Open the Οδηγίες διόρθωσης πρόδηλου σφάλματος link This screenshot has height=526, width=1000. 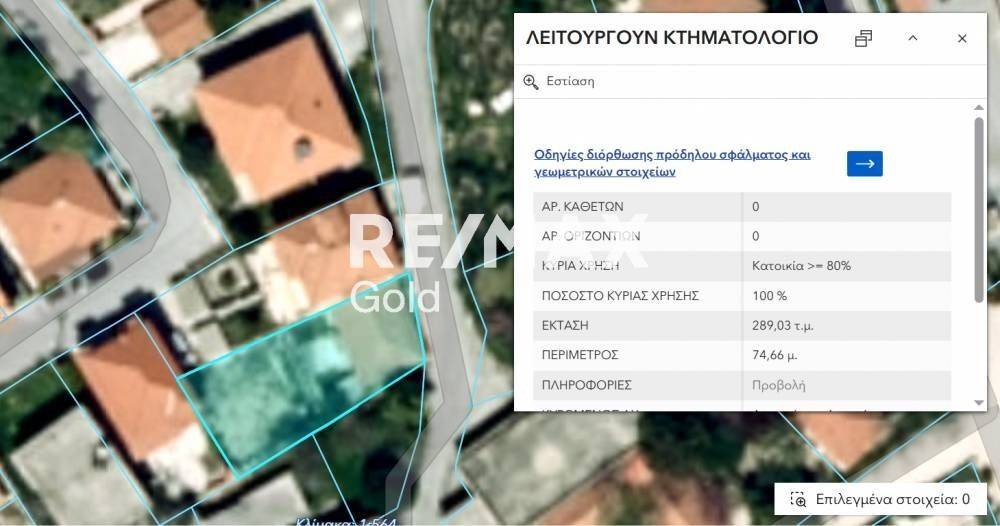coord(672,163)
